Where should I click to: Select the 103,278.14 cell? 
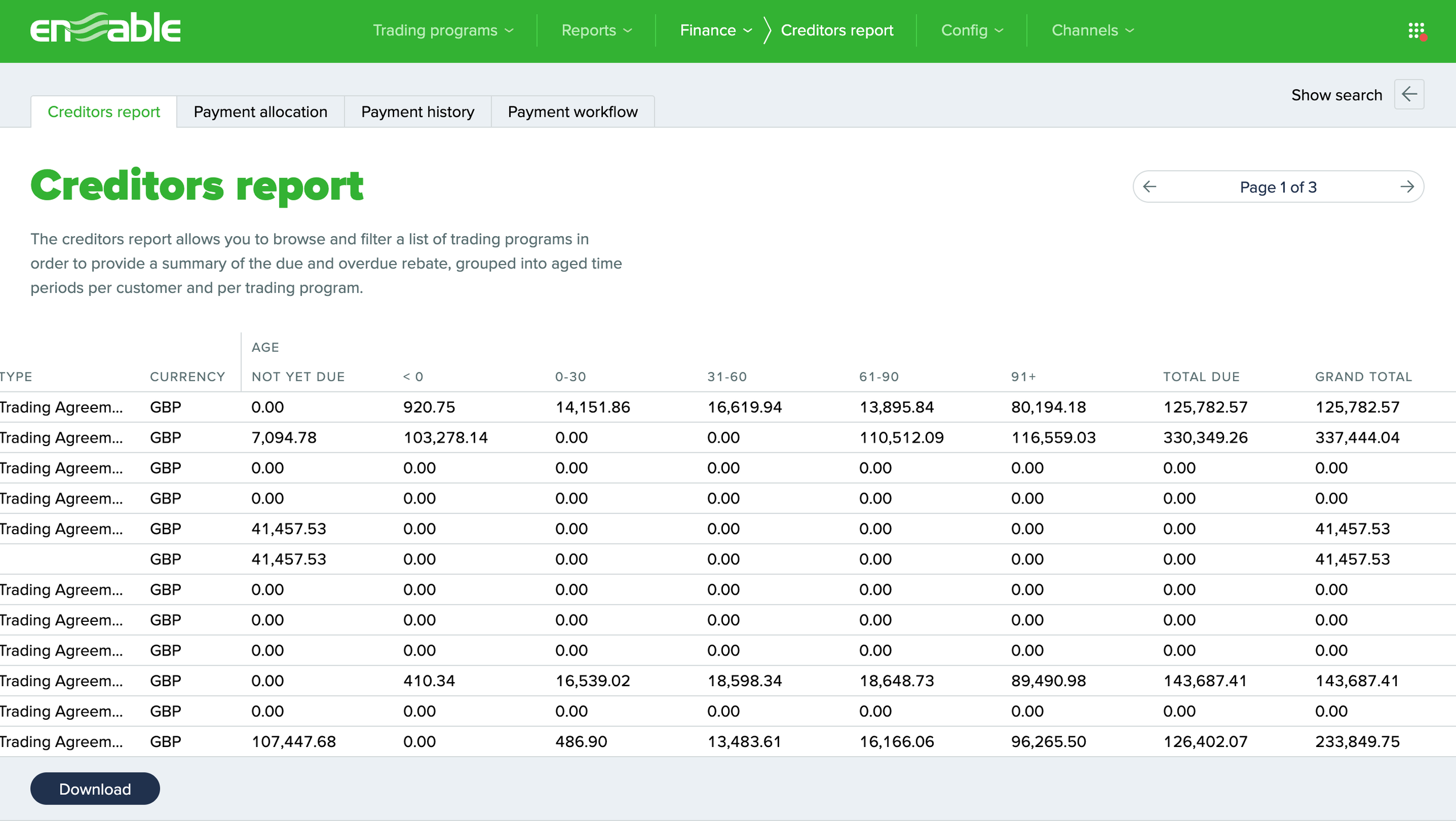[445, 438]
